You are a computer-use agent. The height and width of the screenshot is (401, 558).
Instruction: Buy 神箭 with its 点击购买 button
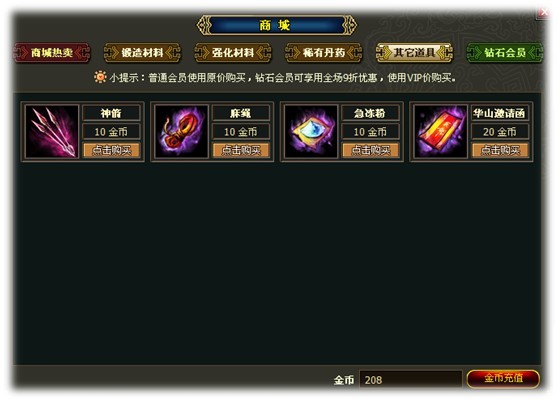point(111,150)
